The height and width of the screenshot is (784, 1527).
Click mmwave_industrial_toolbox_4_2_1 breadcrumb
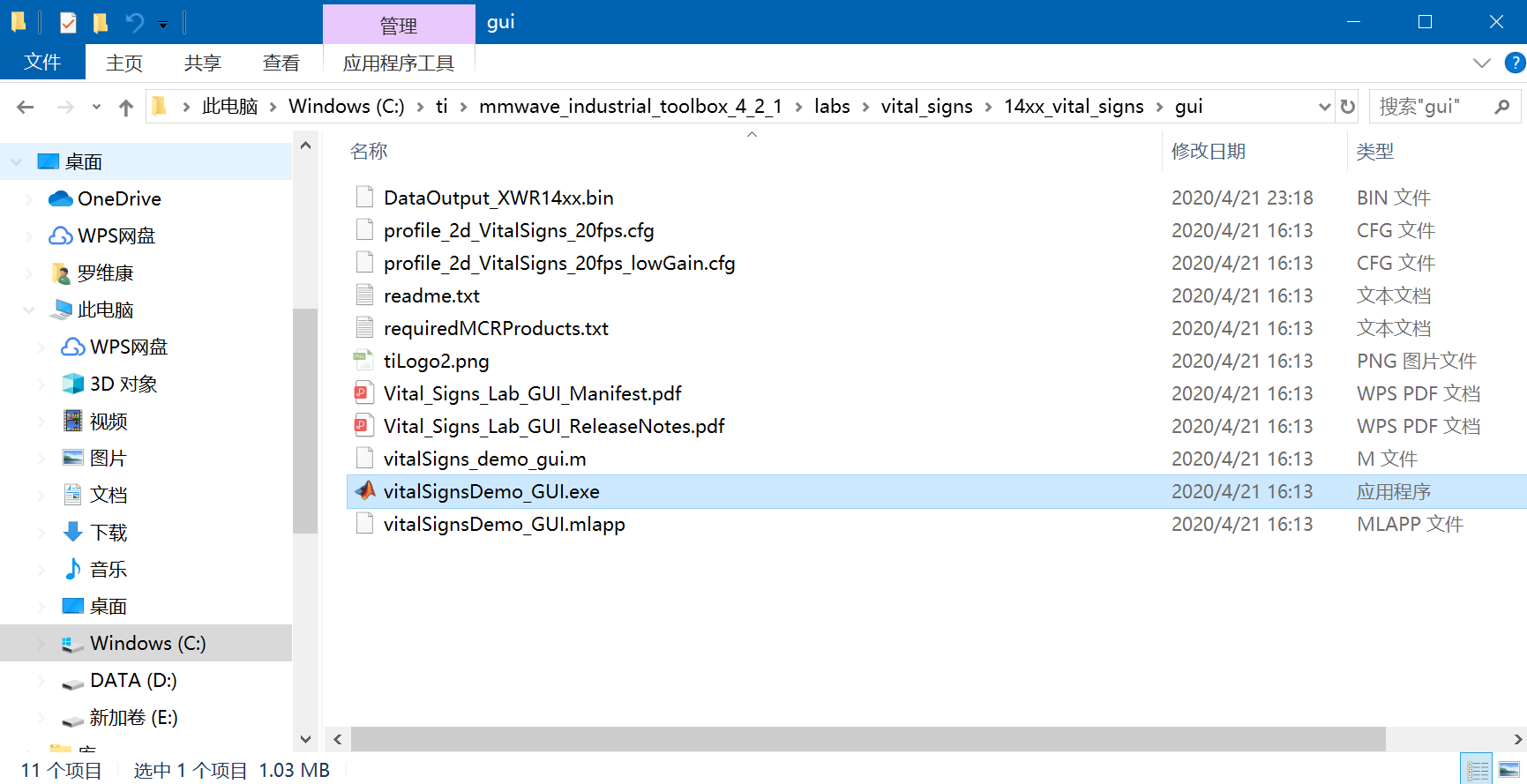coord(631,107)
